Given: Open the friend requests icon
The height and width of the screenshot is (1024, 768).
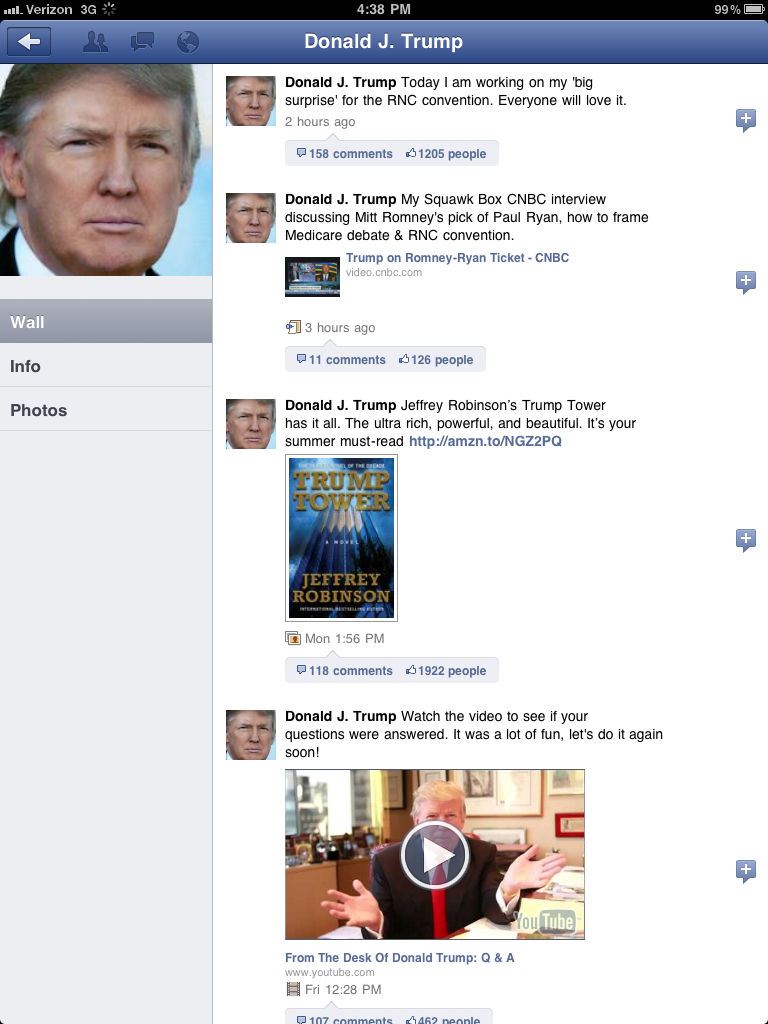Looking at the screenshot, I should [x=96, y=42].
